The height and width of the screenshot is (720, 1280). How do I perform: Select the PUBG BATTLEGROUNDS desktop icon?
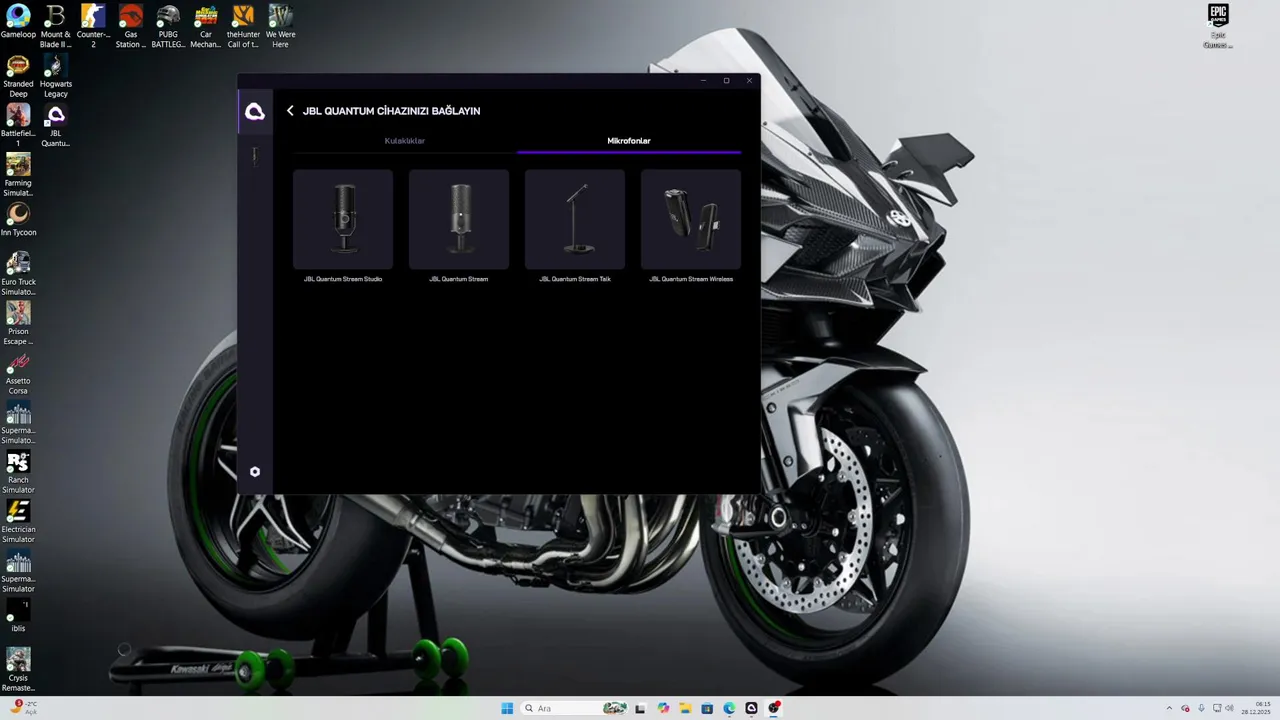pos(168,26)
